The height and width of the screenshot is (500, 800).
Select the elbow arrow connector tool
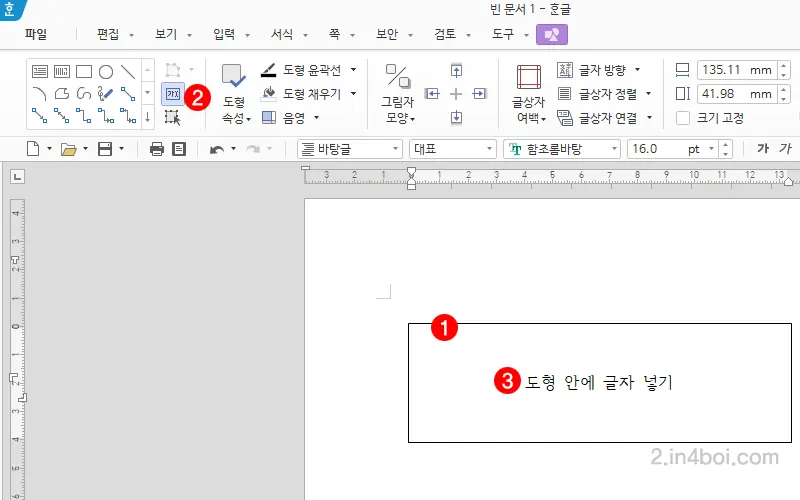click(106, 116)
